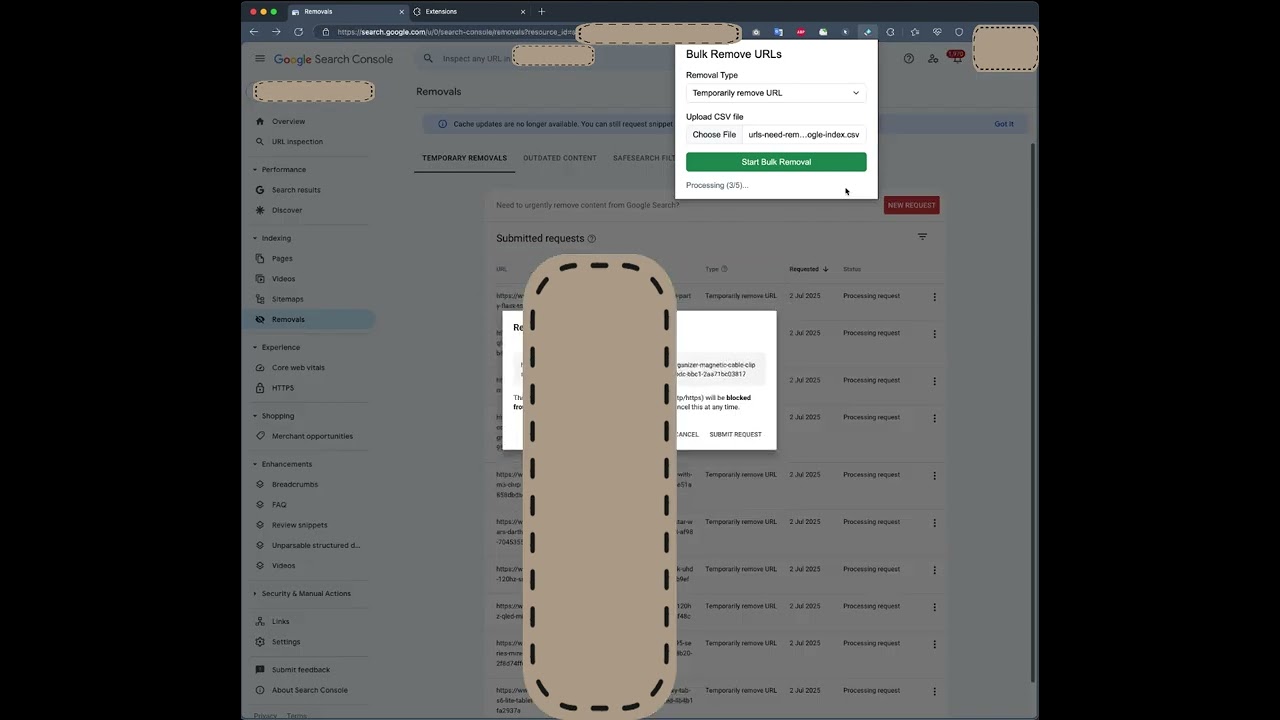Viewport: 1280px width, 720px height.
Task: Open the notifications bell with red badge
Action: (x=956, y=57)
